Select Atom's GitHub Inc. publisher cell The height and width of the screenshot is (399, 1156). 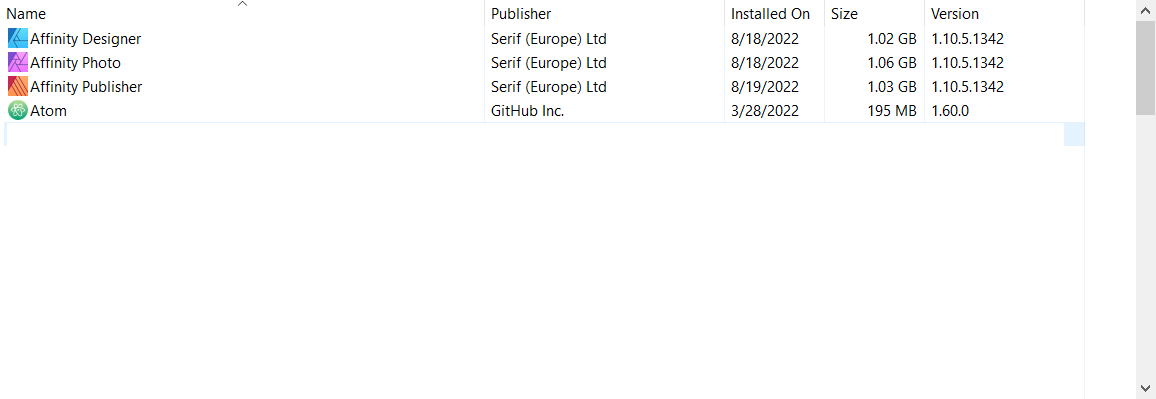coord(528,111)
